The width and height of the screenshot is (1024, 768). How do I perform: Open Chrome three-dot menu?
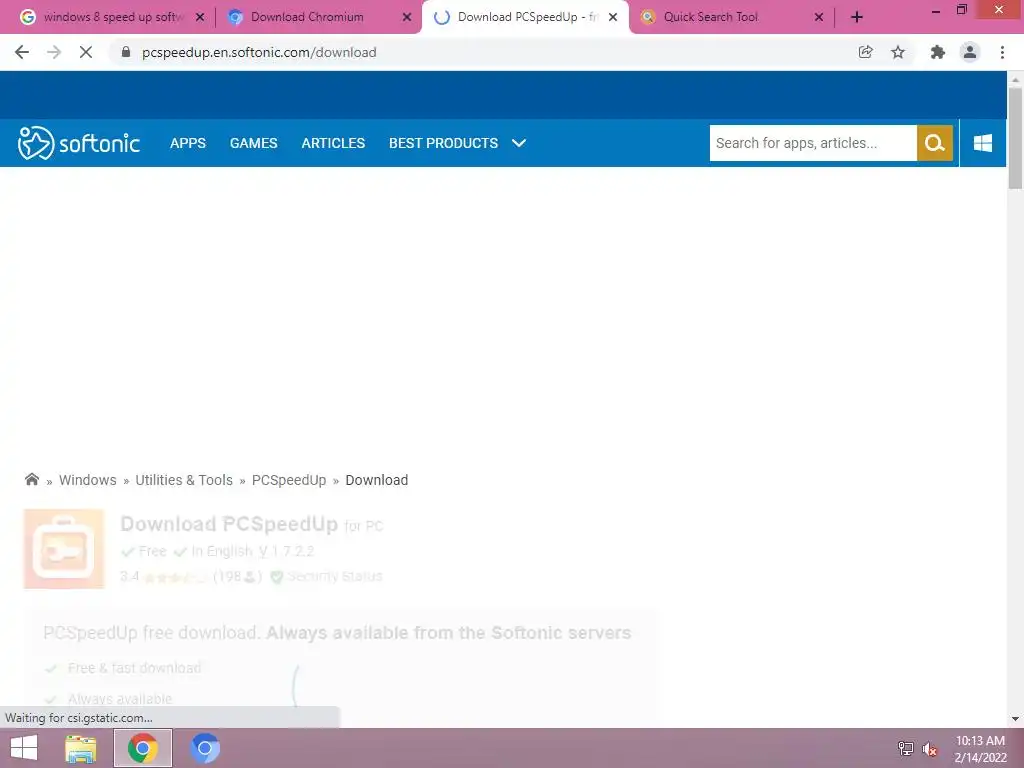coord(1002,52)
